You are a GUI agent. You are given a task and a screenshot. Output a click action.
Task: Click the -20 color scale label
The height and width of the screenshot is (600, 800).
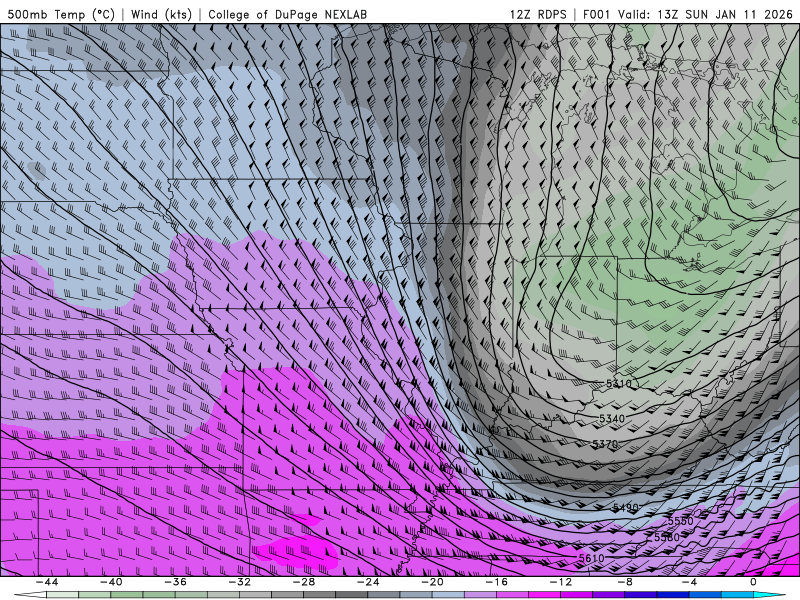coord(433,582)
